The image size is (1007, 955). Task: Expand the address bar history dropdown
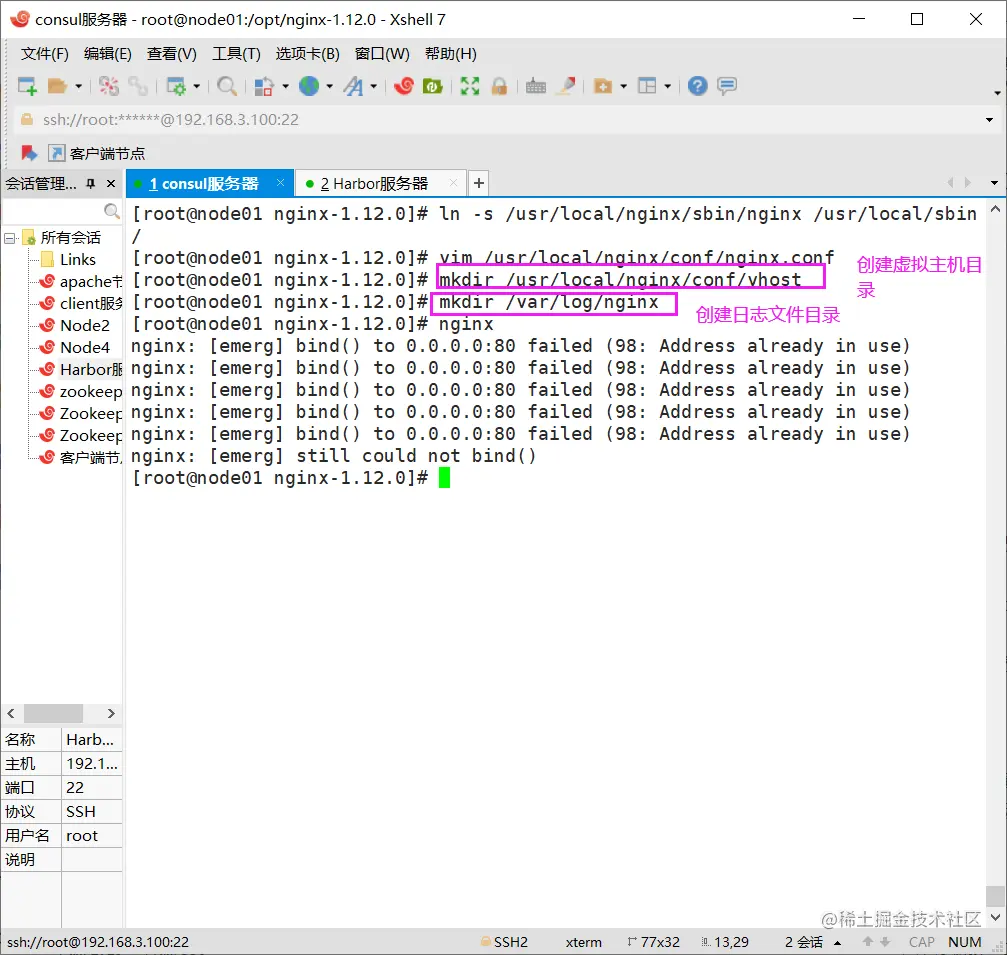(989, 120)
